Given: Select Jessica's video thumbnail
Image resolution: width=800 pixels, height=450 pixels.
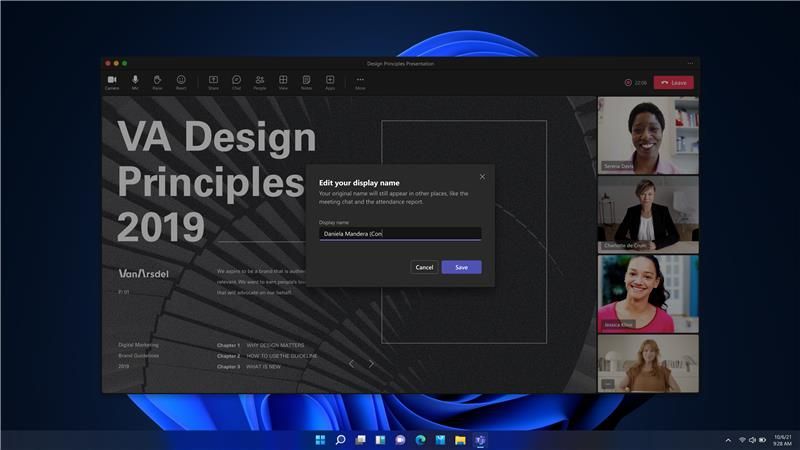Looking at the screenshot, I should 648,294.
